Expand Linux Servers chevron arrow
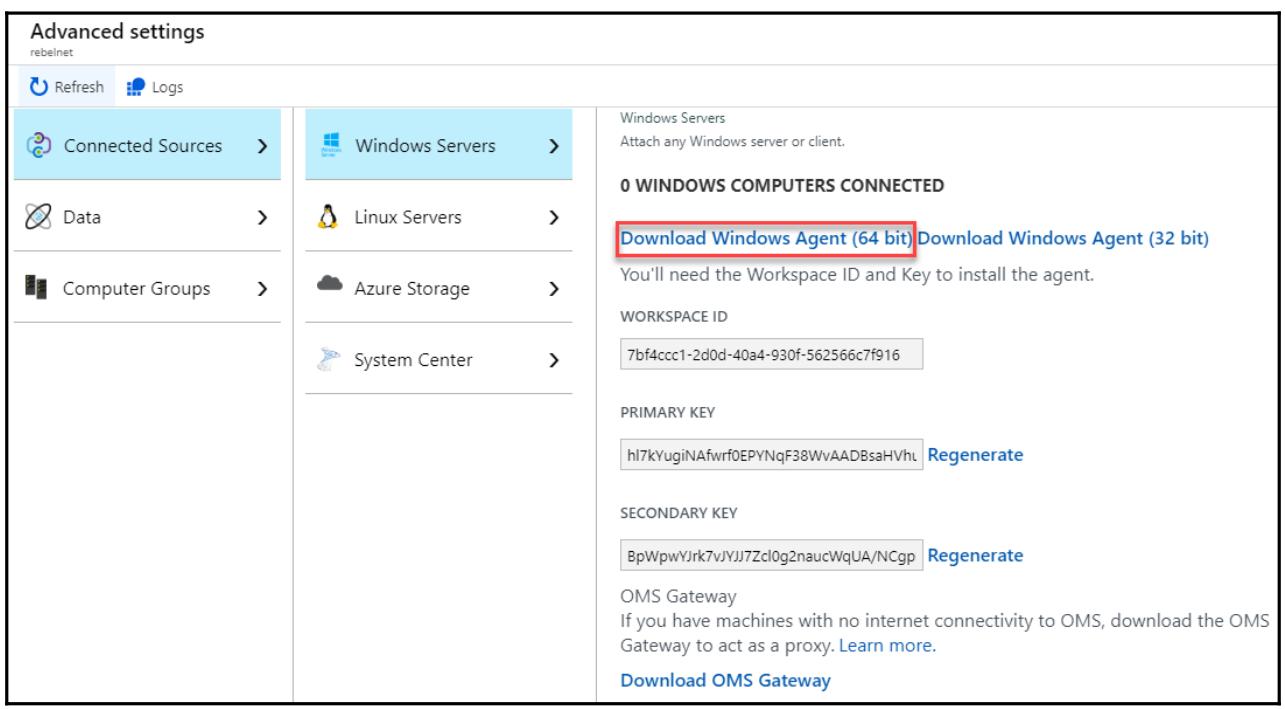The height and width of the screenshot is (709, 1285). click(x=553, y=216)
